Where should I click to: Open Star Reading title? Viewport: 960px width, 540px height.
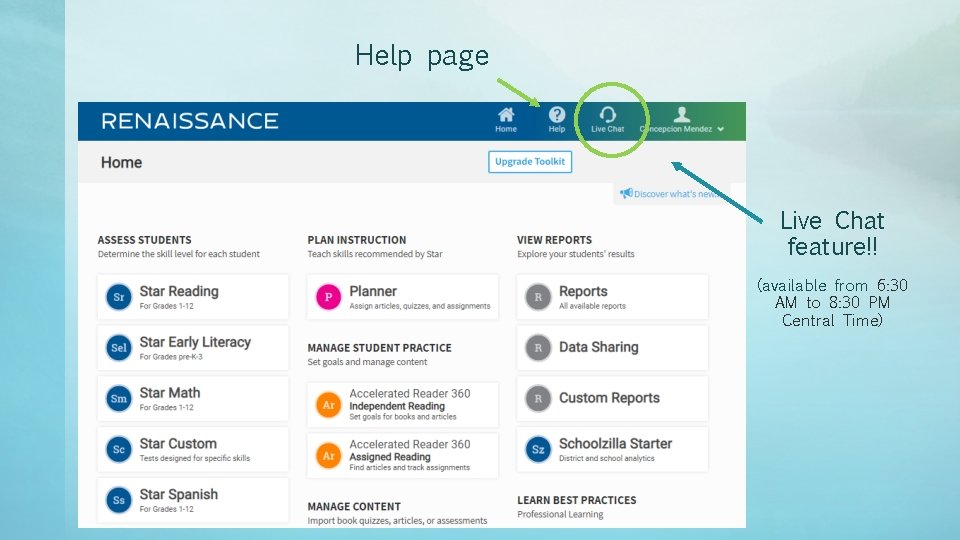pos(179,291)
